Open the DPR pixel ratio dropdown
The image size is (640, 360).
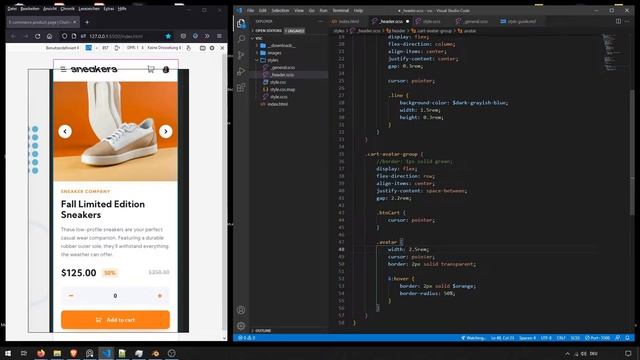pos(135,48)
